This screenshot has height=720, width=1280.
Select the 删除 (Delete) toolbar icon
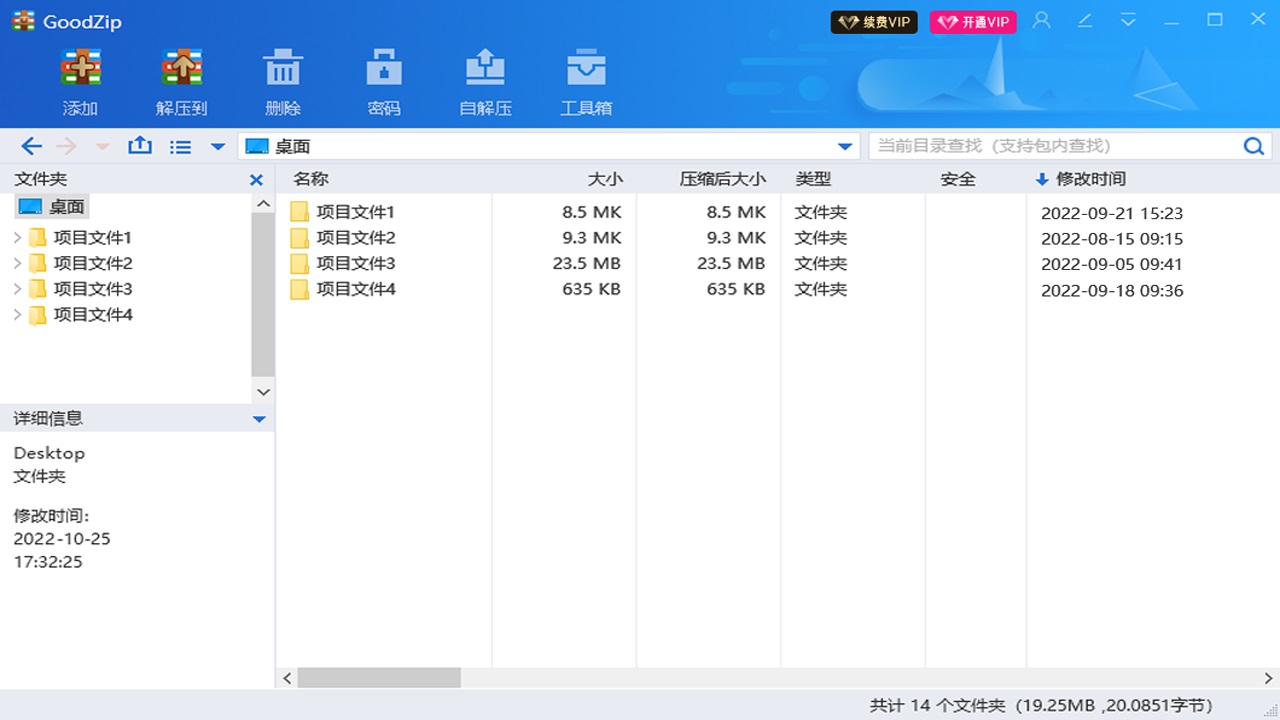[283, 80]
